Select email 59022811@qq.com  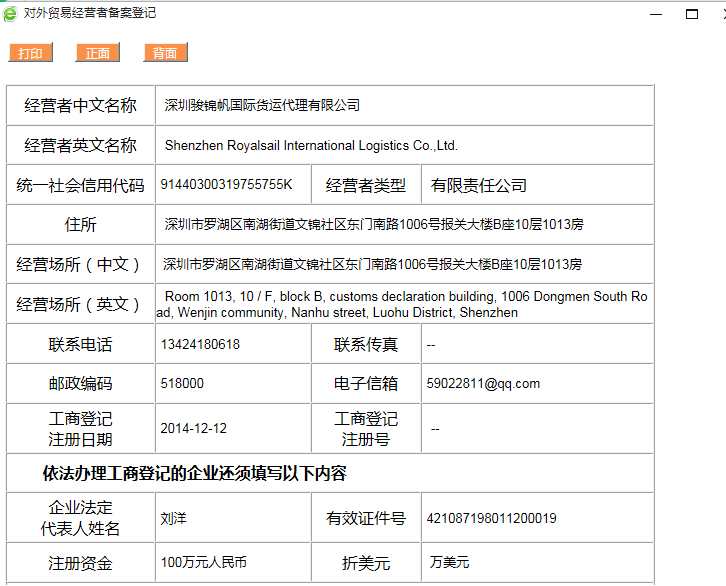[x=483, y=383]
